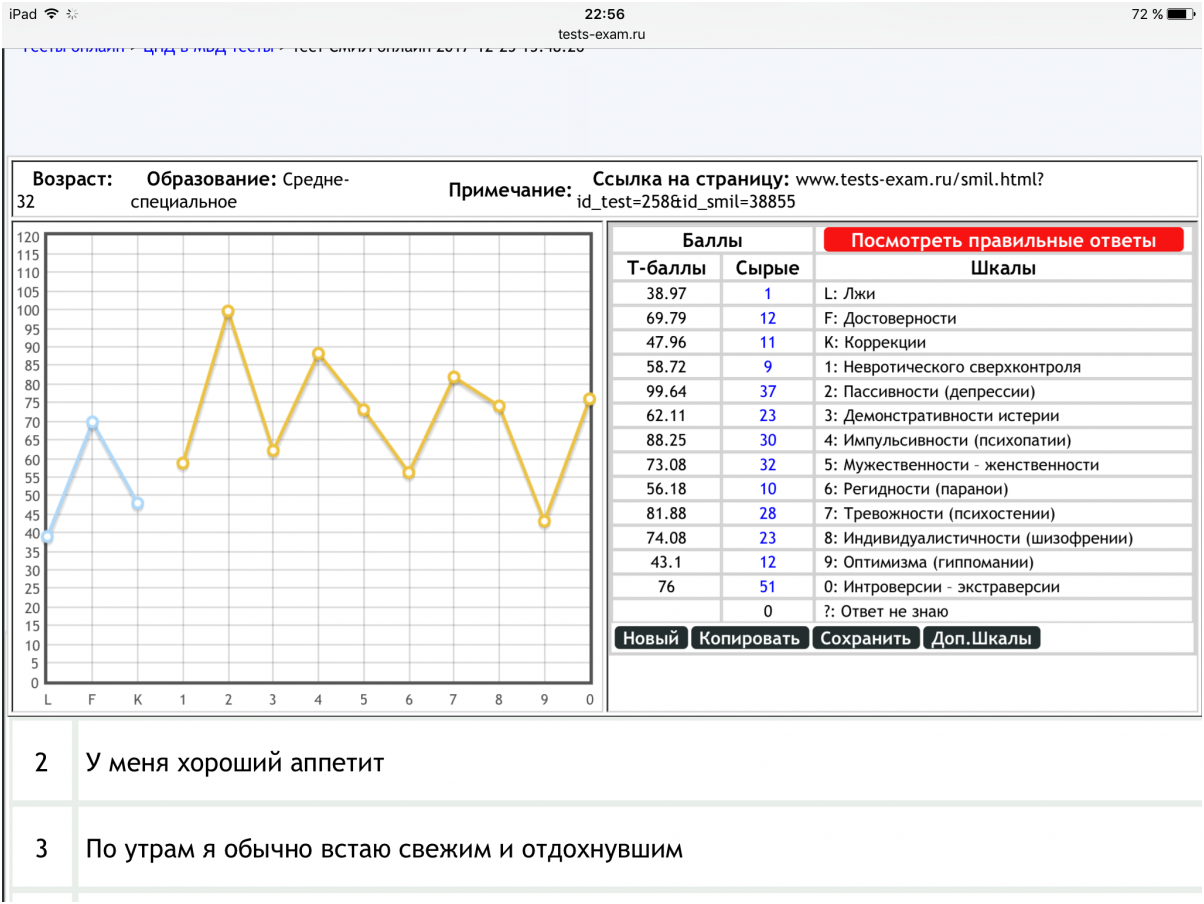Click the red 'Посмотреть правильные ответы' button
Screen dimensions: 1204x904
(1003, 240)
